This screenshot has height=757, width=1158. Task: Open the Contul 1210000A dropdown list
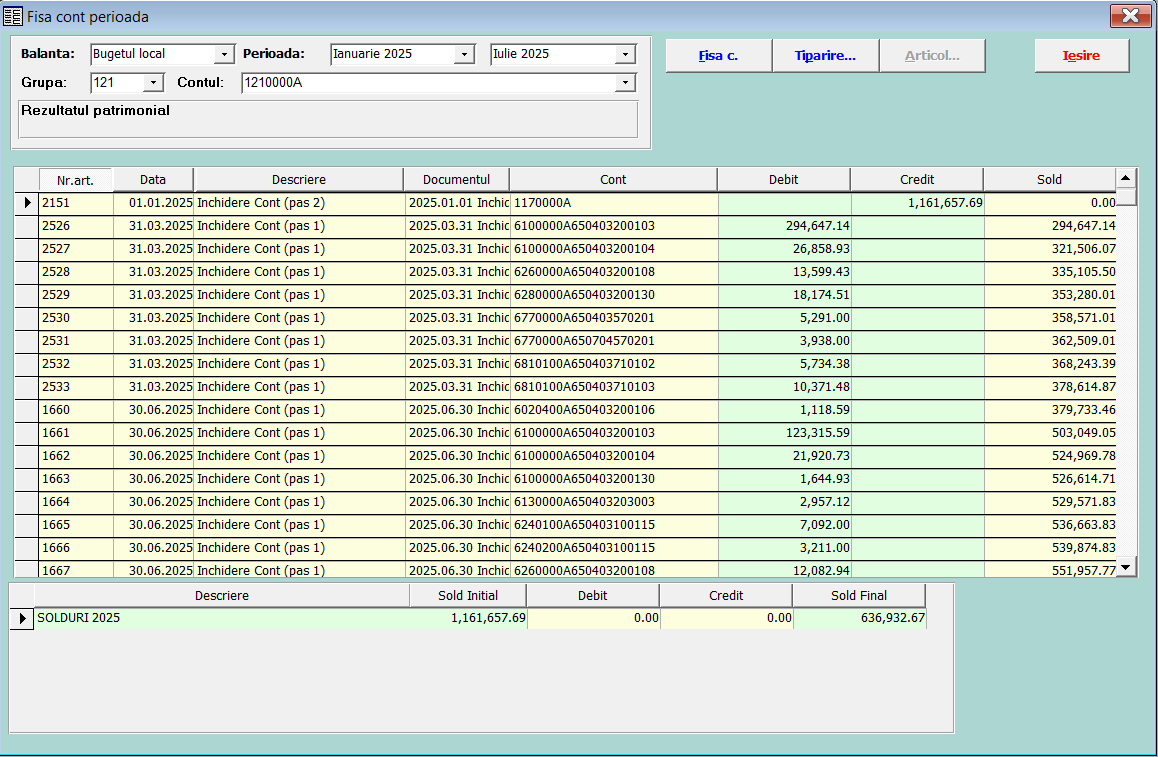(x=626, y=83)
